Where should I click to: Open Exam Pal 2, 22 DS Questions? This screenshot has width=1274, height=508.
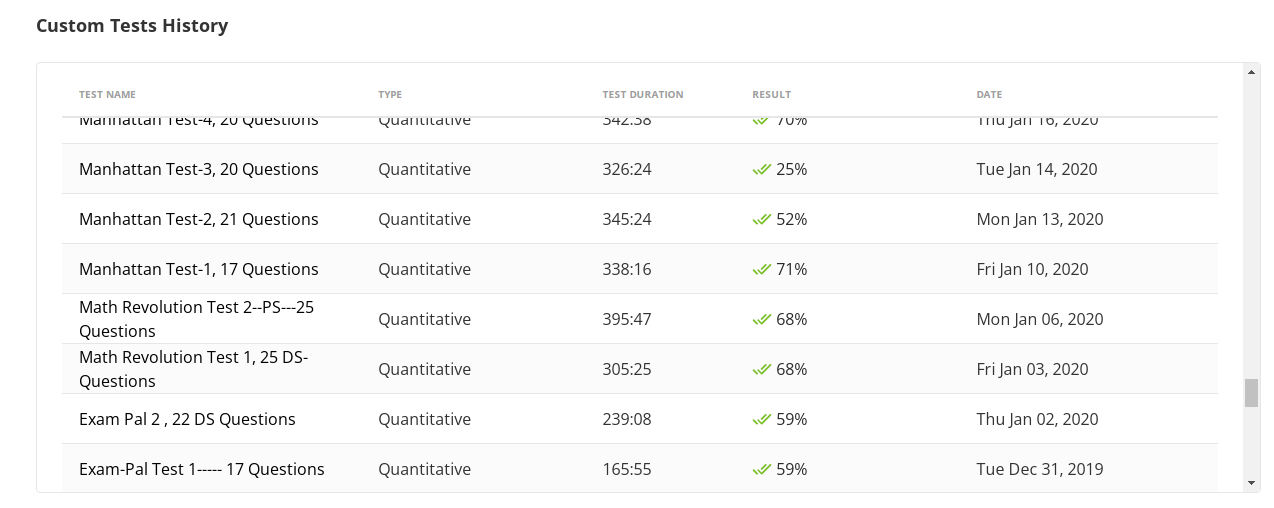pyautogui.click(x=187, y=420)
